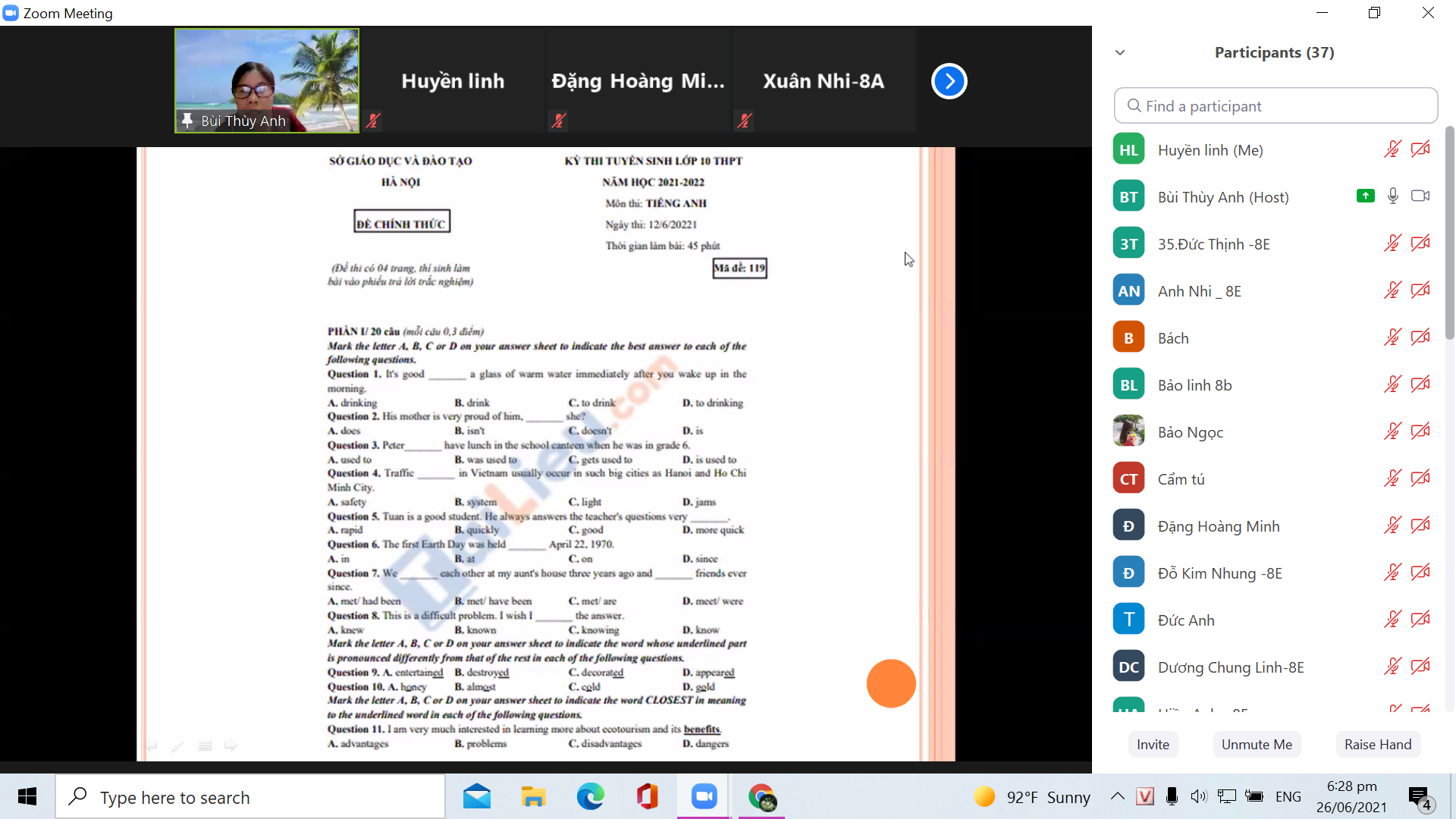Click the Find a participant search field
The image size is (1456, 819).
point(1276,106)
